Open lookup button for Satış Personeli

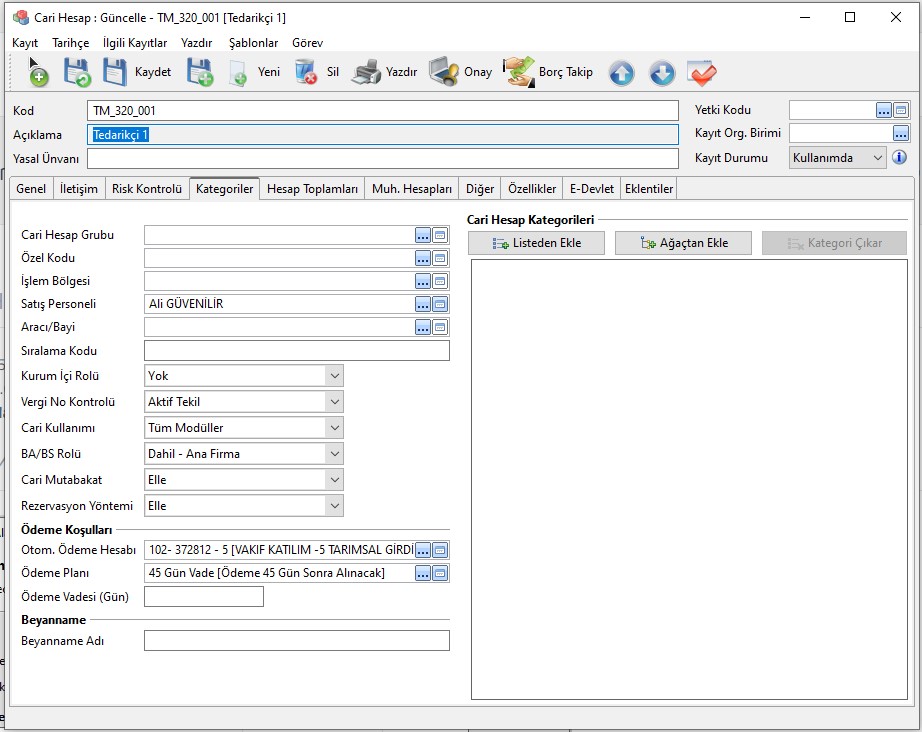click(x=423, y=304)
